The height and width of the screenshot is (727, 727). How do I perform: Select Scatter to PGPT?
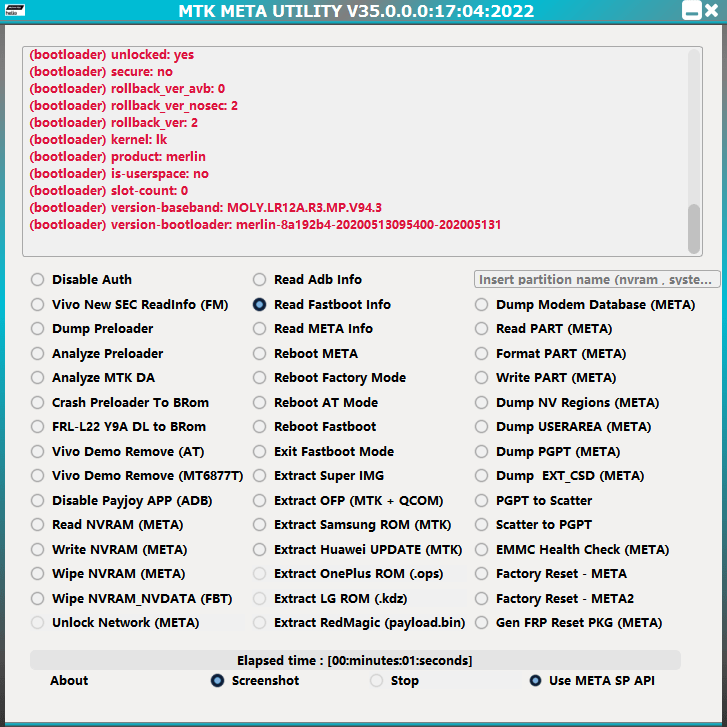[482, 525]
